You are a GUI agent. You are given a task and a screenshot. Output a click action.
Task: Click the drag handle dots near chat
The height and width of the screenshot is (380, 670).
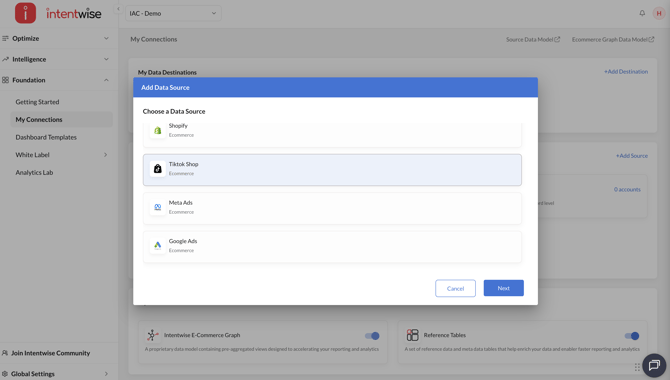click(637, 367)
